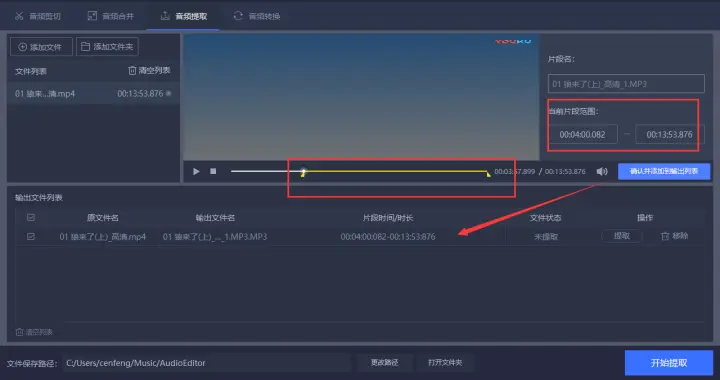Viewport: 720px width, 380px height.
Task: Click the video preview area
Action: coord(361,97)
